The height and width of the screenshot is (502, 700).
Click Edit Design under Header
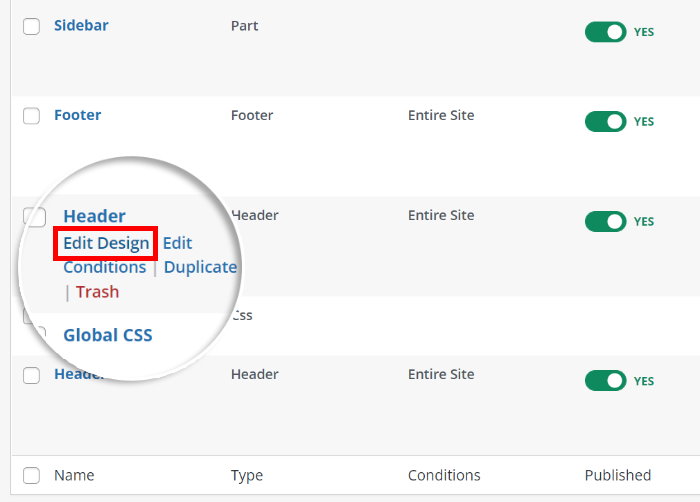pos(106,243)
